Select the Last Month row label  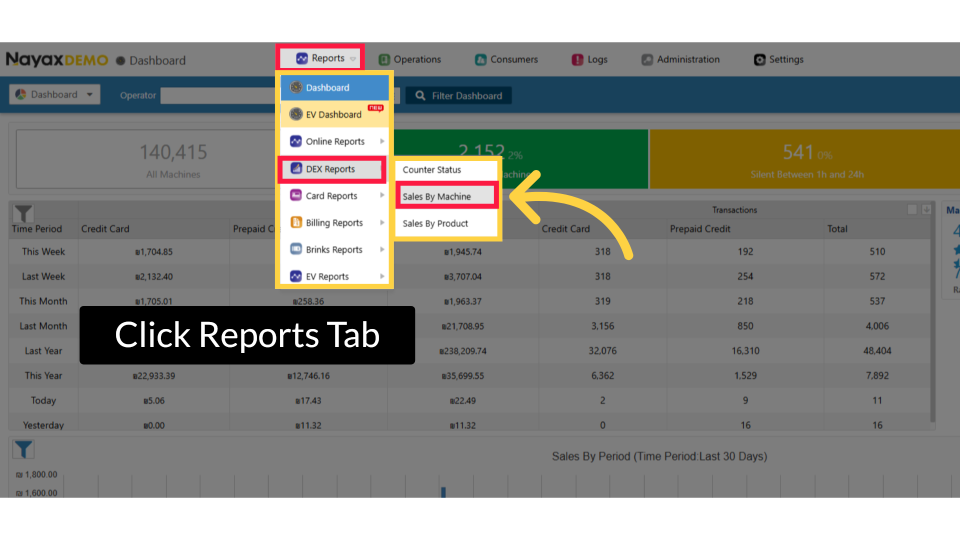pyautogui.click(x=43, y=326)
